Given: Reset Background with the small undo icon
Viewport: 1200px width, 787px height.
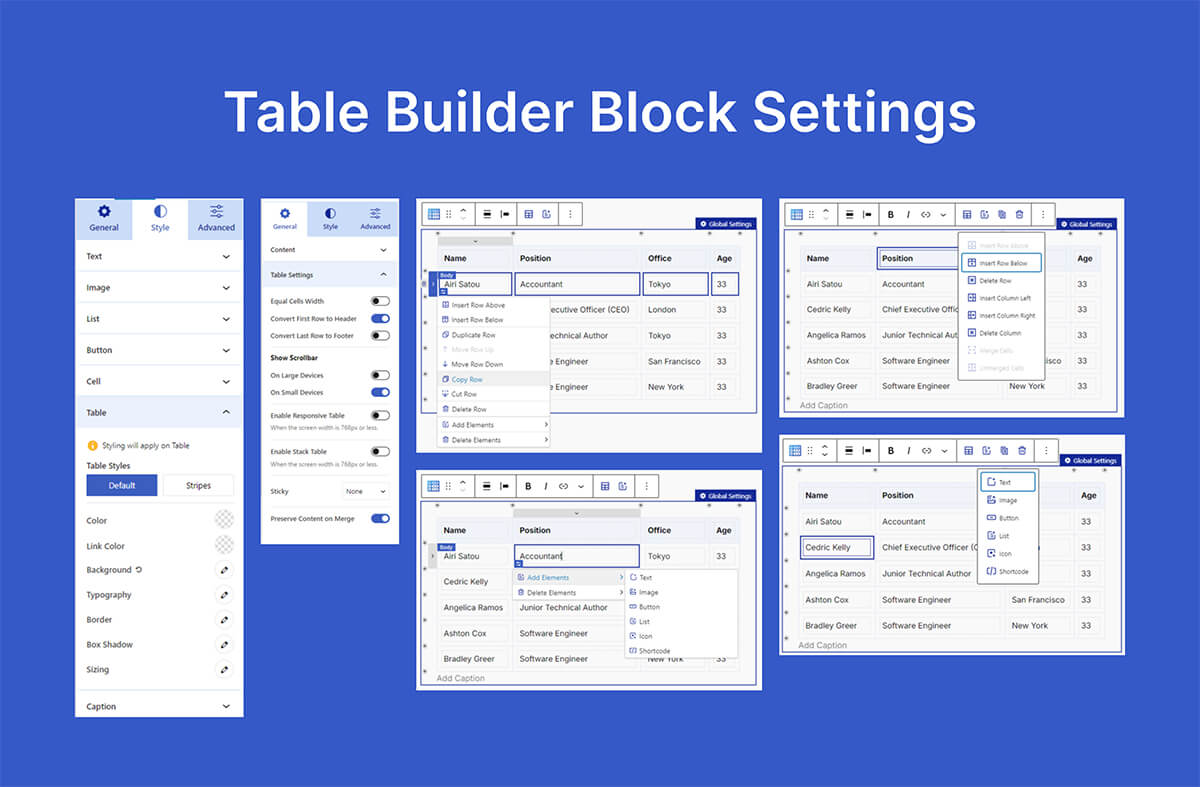Looking at the screenshot, I should click(x=139, y=570).
